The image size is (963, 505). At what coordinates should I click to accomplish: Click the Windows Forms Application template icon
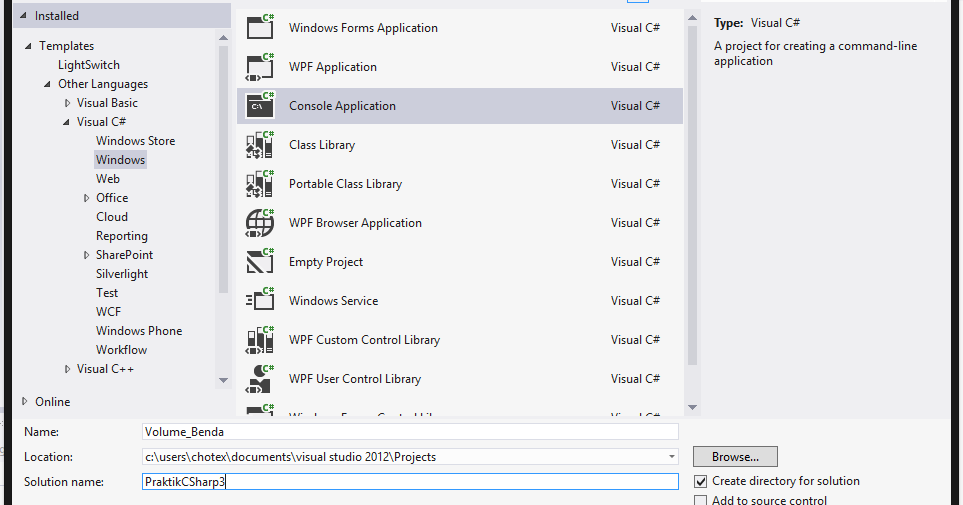(x=260, y=28)
